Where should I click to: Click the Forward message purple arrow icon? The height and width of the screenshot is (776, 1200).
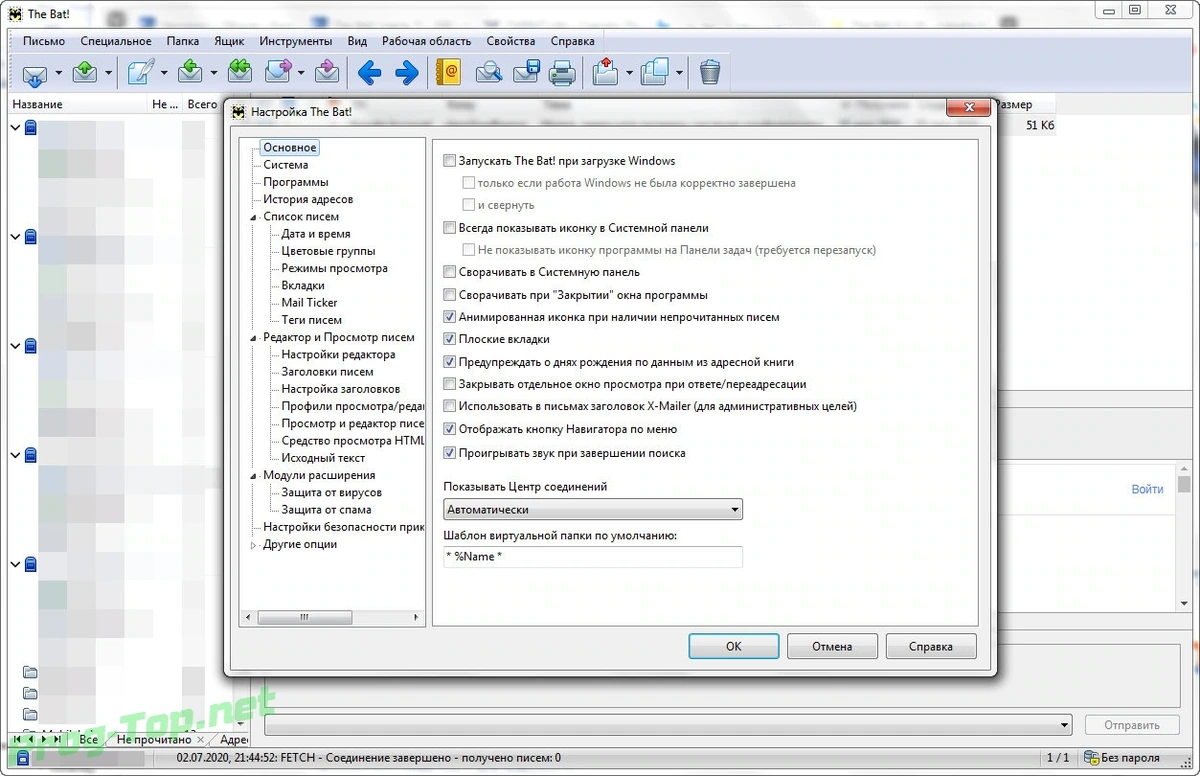[278, 72]
